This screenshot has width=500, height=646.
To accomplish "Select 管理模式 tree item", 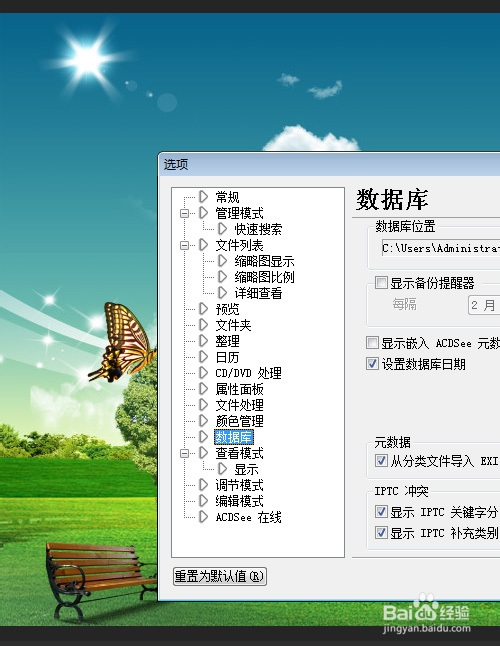I will [x=239, y=213].
